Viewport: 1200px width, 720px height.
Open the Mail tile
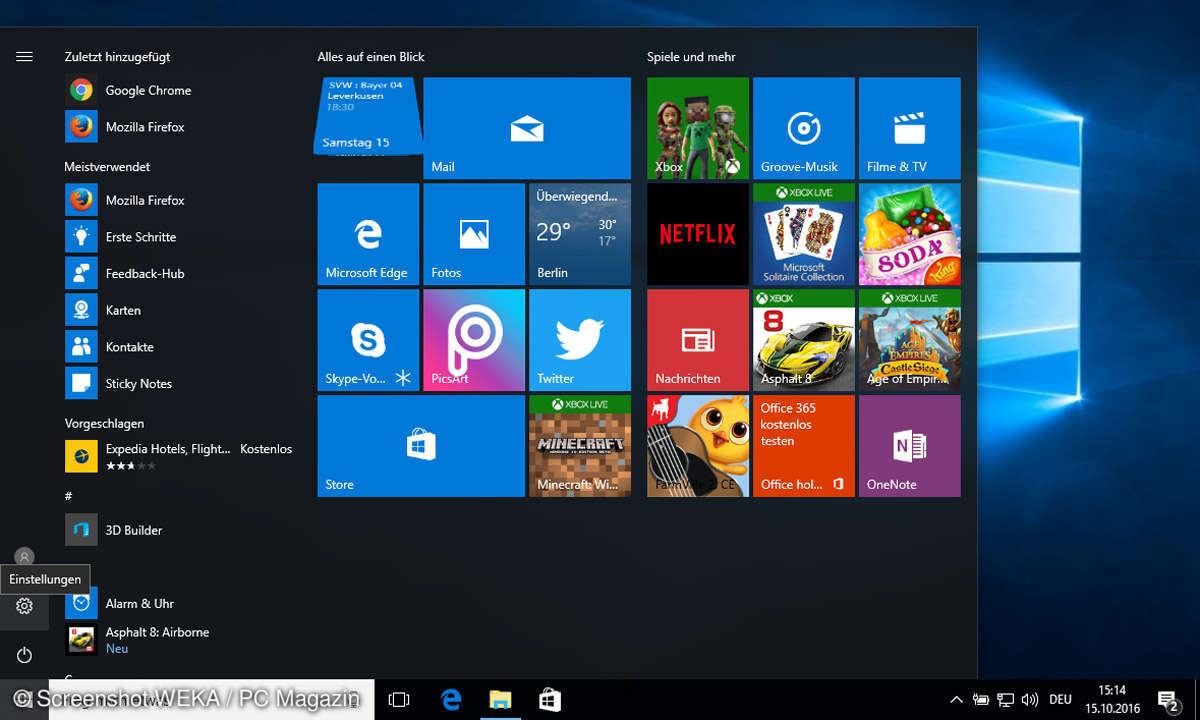point(527,128)
